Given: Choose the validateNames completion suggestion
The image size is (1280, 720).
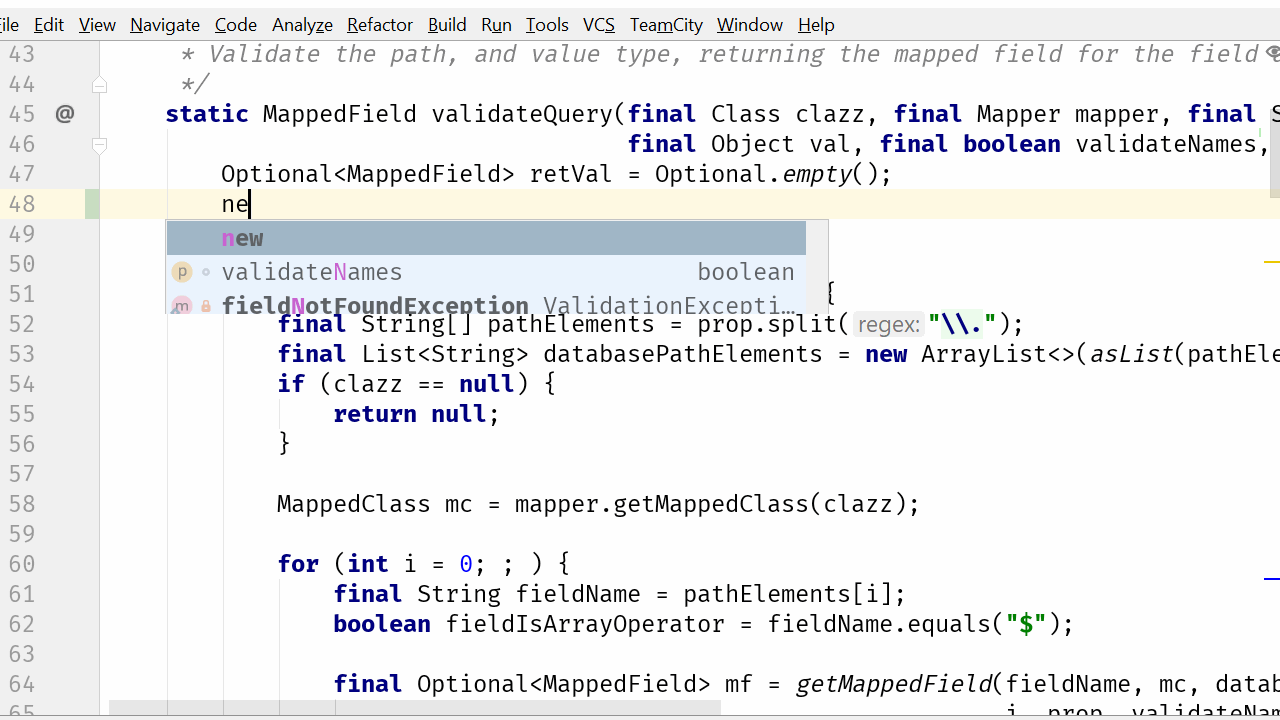Looking at the screenshot, I should (x=486, y=272).
